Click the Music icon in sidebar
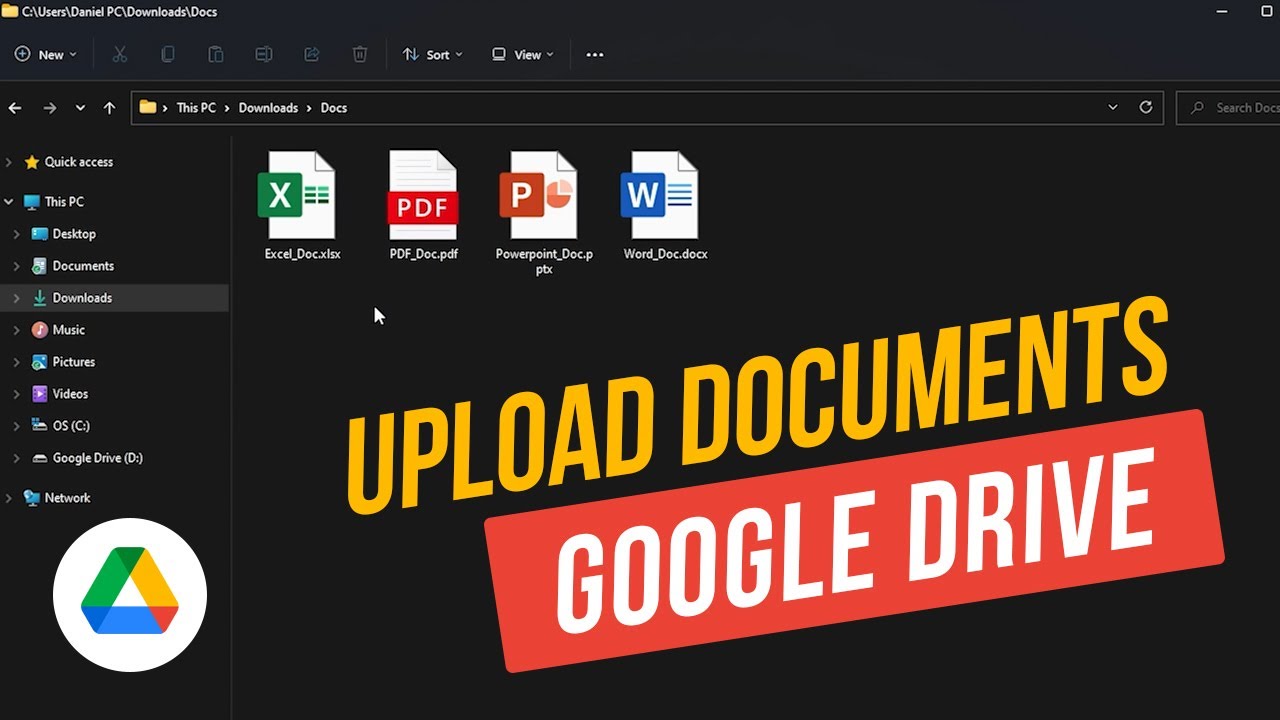1280x720 pixels. click(x=40, y=330)
